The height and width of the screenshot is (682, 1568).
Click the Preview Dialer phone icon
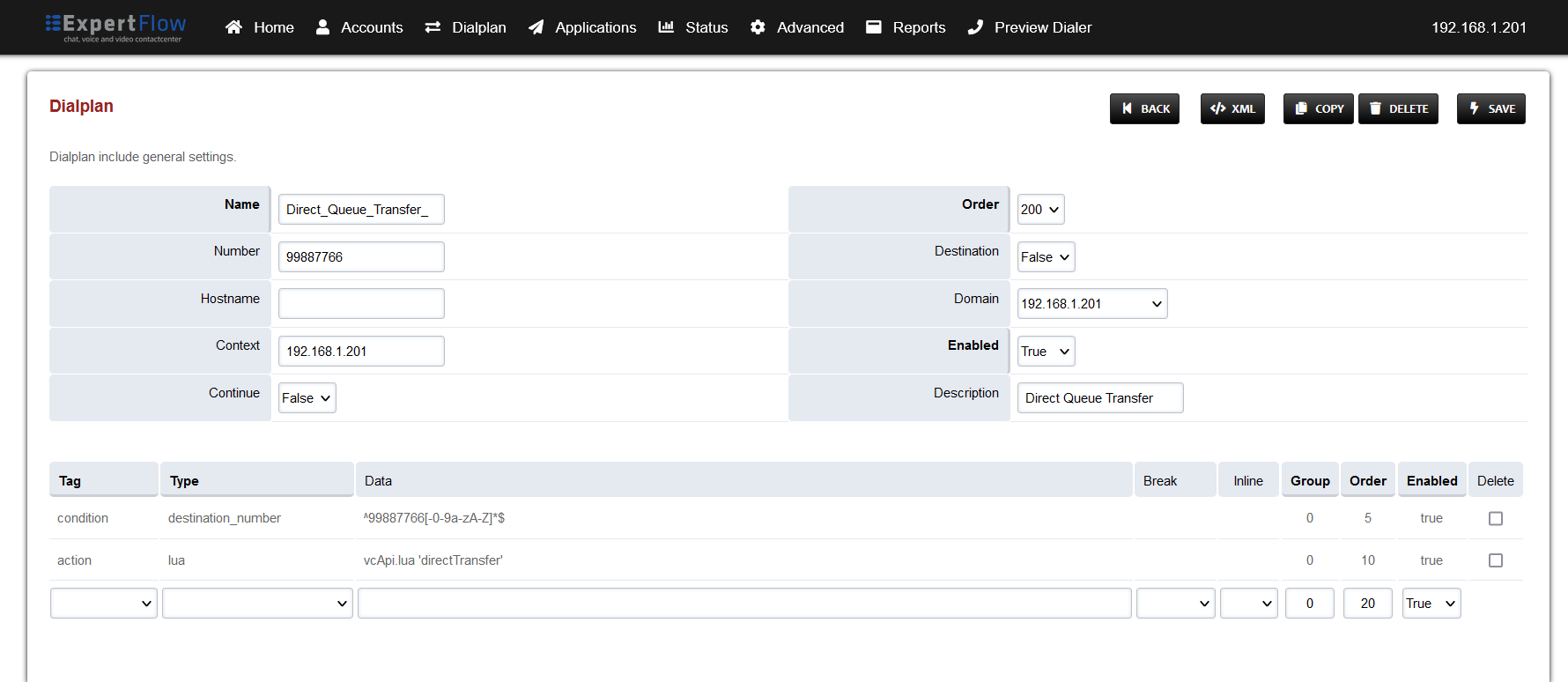[x=975, y=27]
